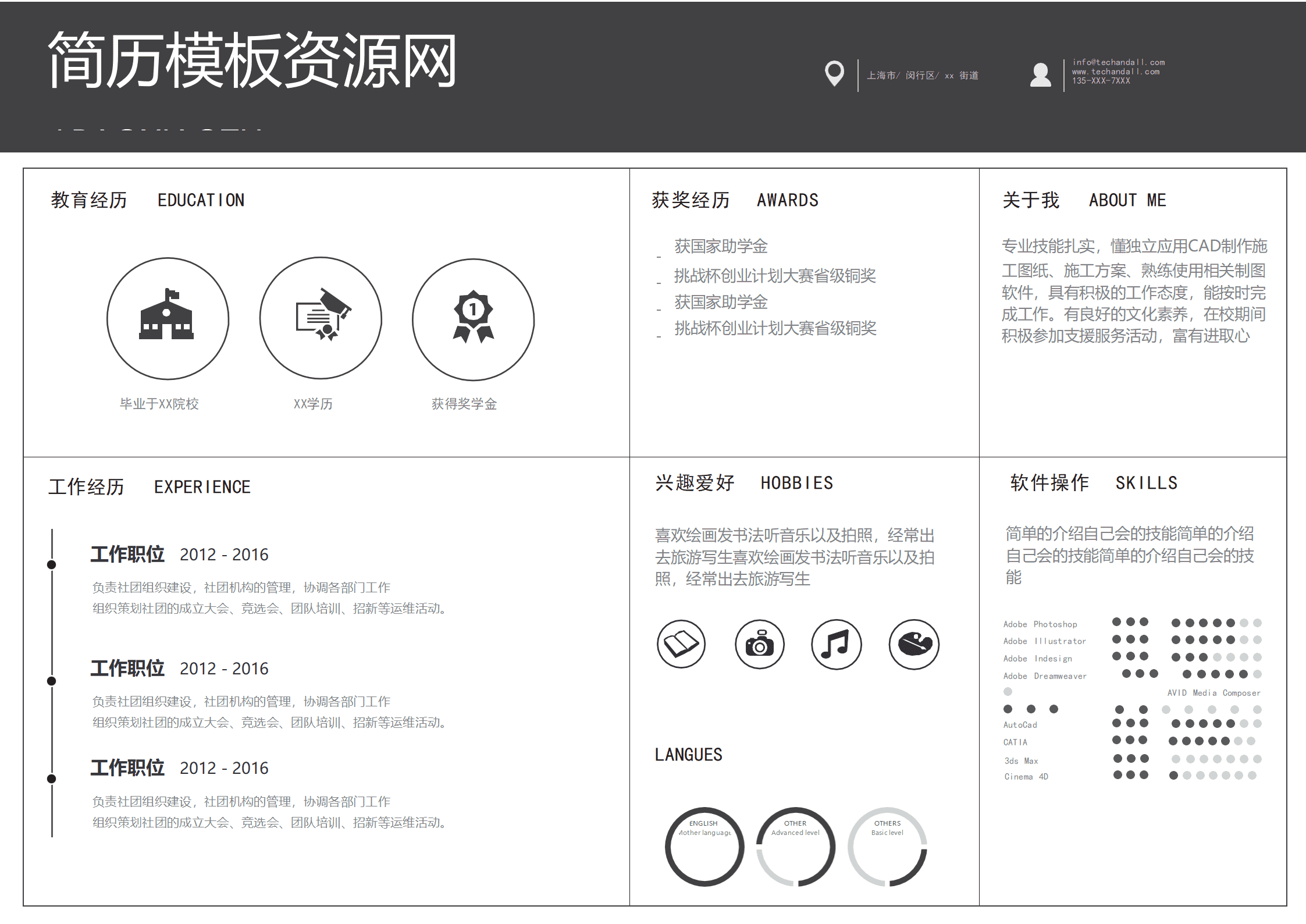Click the ENGLISH mother language progress ring
The width and height of the screenshot is (1306, 924).
[x=704, y=847]
